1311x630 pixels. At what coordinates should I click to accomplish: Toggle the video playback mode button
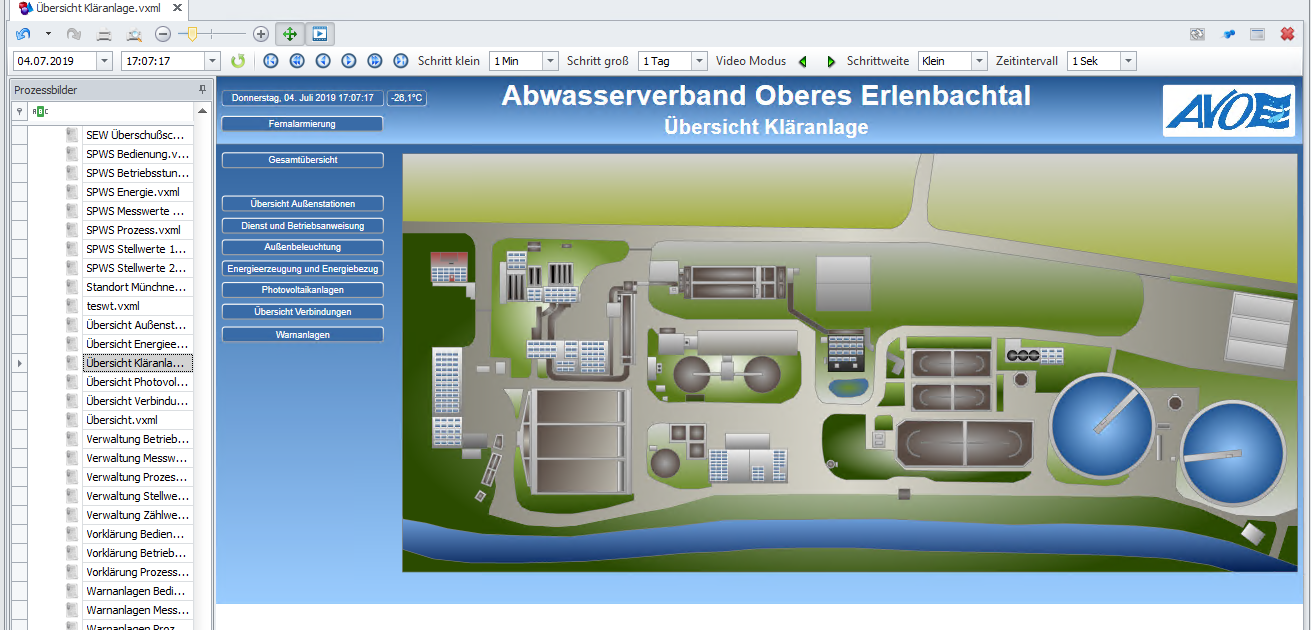tap(319, 34)
